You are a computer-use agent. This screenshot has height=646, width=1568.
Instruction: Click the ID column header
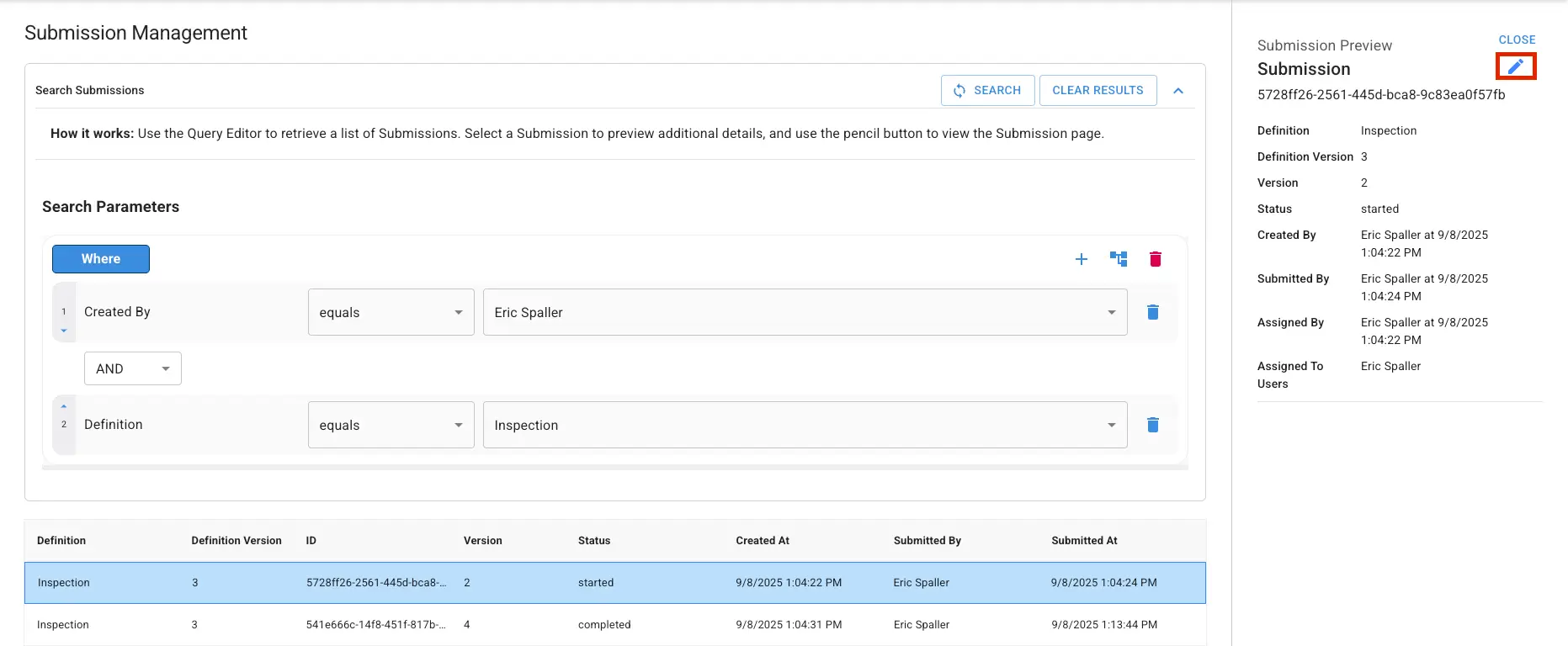pyautogui.click(x=311, y=541)
